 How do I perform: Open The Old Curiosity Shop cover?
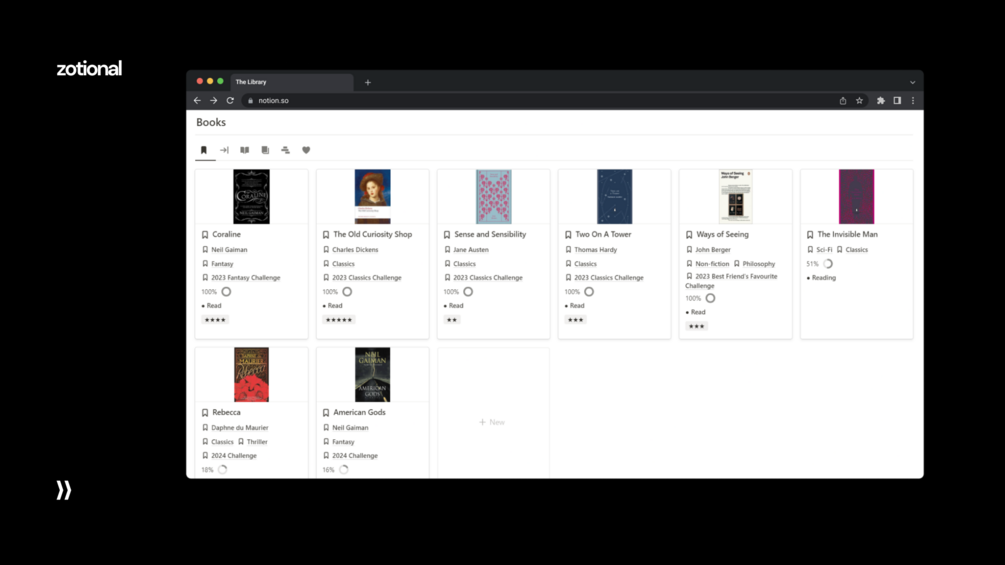point(372,197)
